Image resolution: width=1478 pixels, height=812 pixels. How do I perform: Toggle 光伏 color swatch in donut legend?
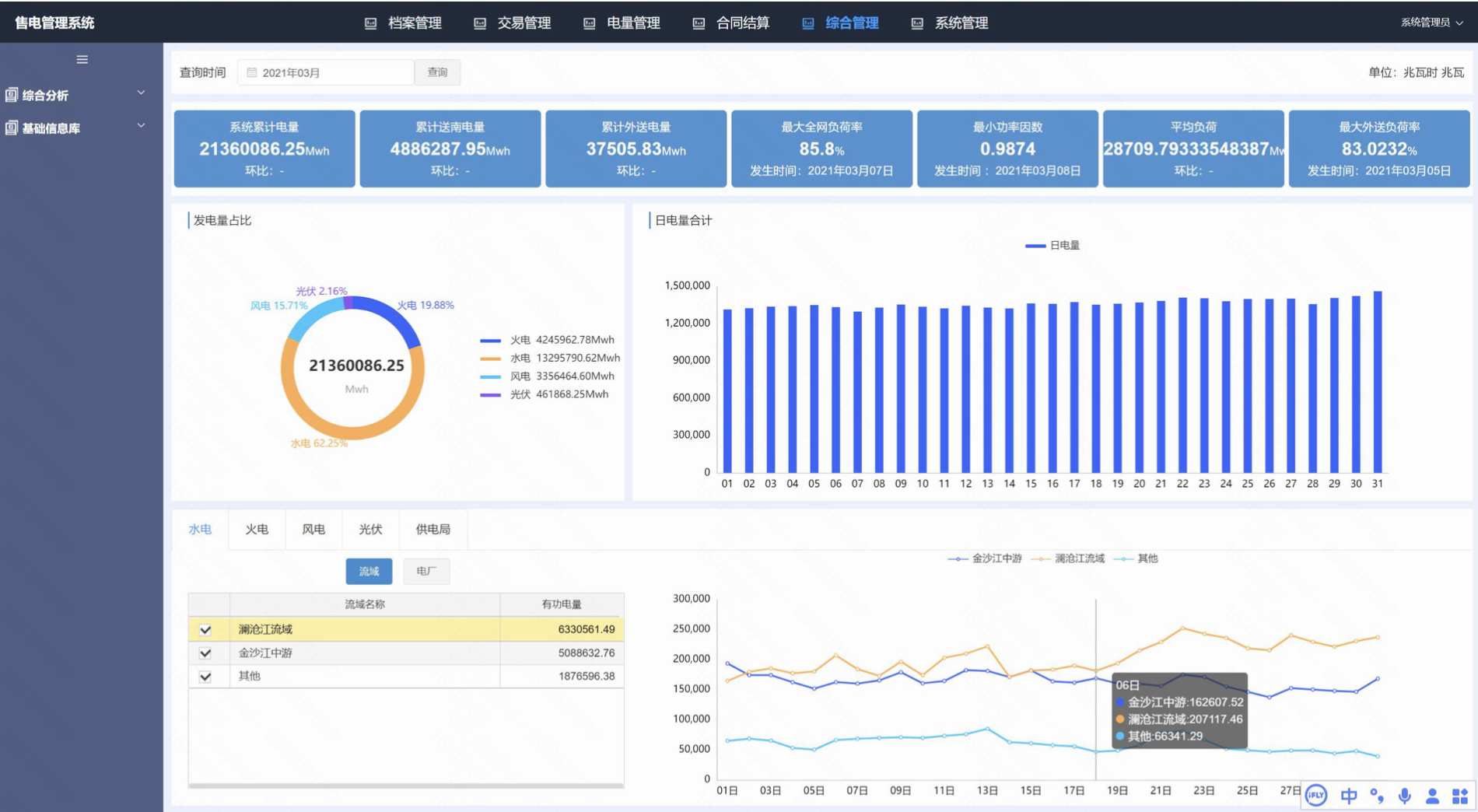[x=490, y=395]
